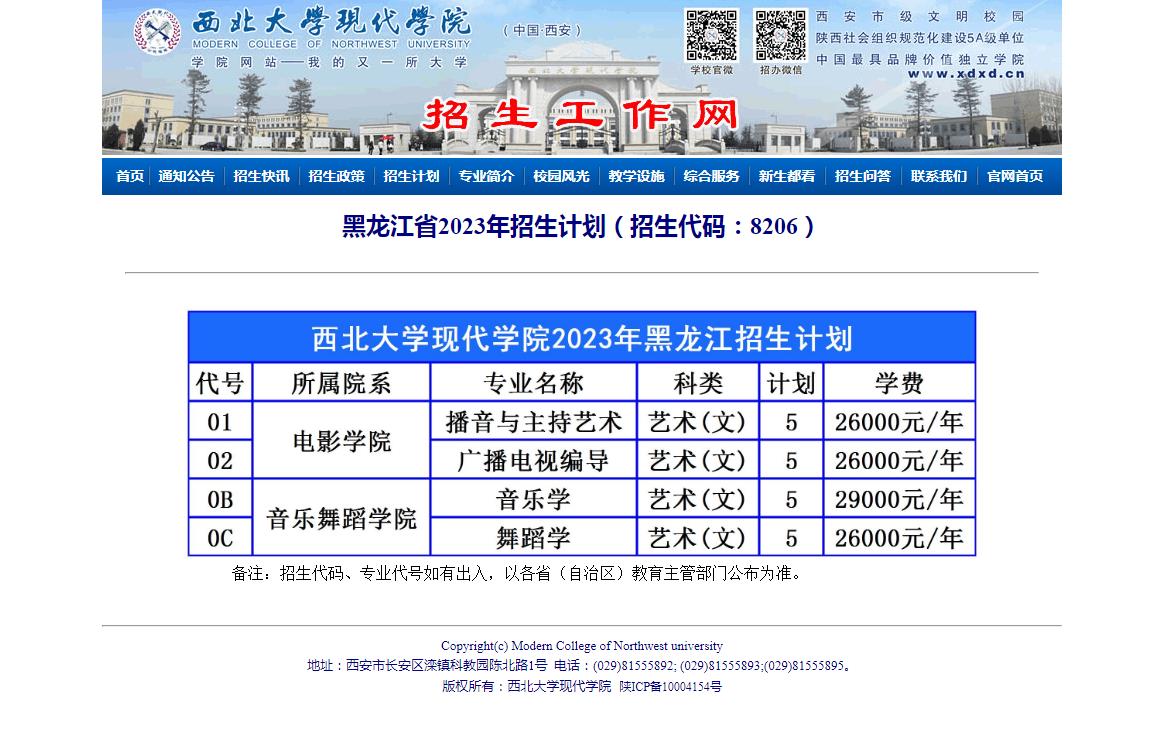This screenshot has width=1150, height=750.
Task: Open 官网首页 navigation link
Action: click(1015, 176)
